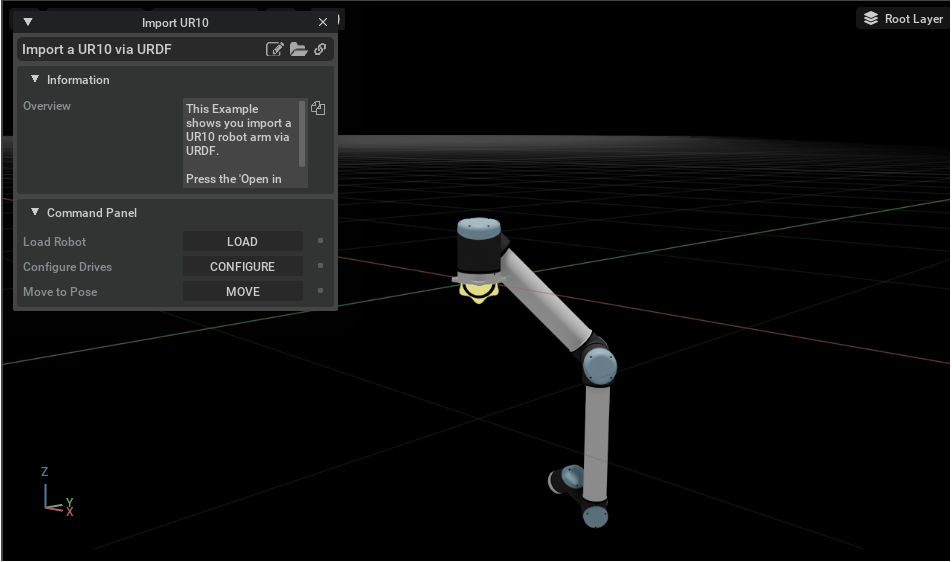This screenshot has width=952, height=562.
Task: Click the status dot beside CONFIGURE
Action: click(321, 266)
